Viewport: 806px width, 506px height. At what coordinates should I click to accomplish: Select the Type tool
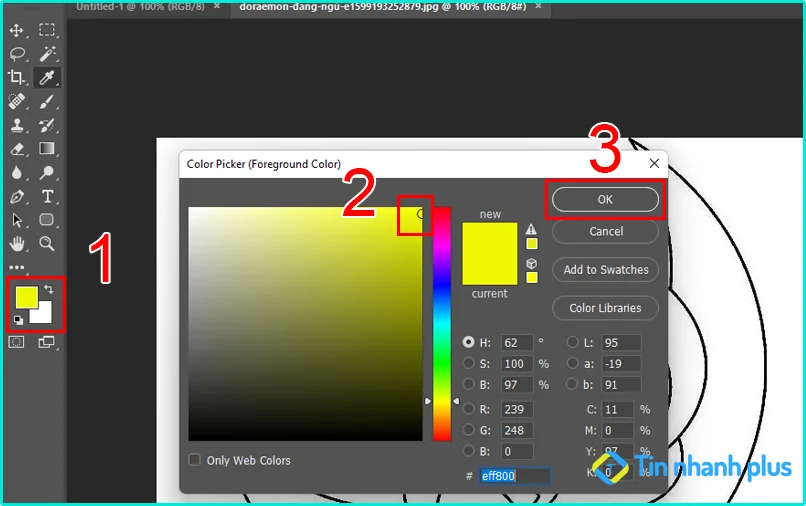pos(47,196)
